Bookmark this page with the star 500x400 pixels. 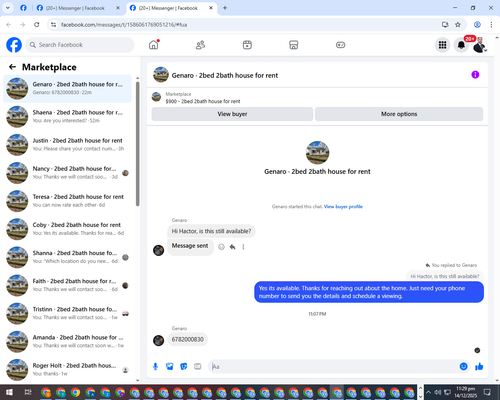(458, 25)
